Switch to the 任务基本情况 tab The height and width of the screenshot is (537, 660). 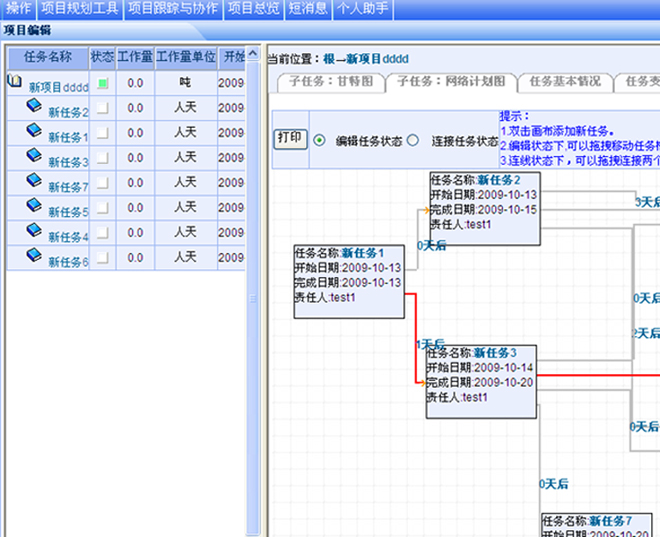565,82
